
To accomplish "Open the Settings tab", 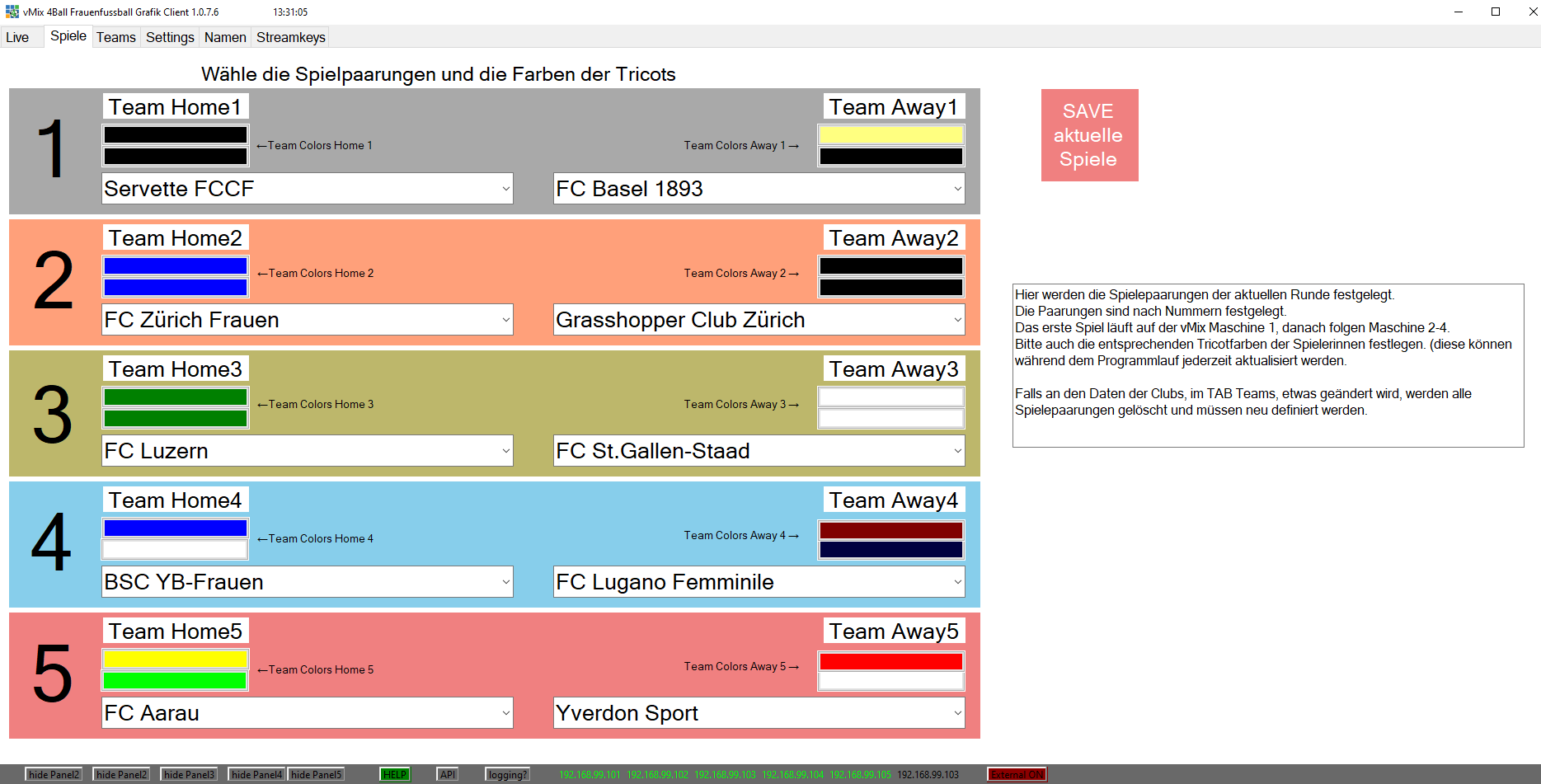I will tap(170, 37).
